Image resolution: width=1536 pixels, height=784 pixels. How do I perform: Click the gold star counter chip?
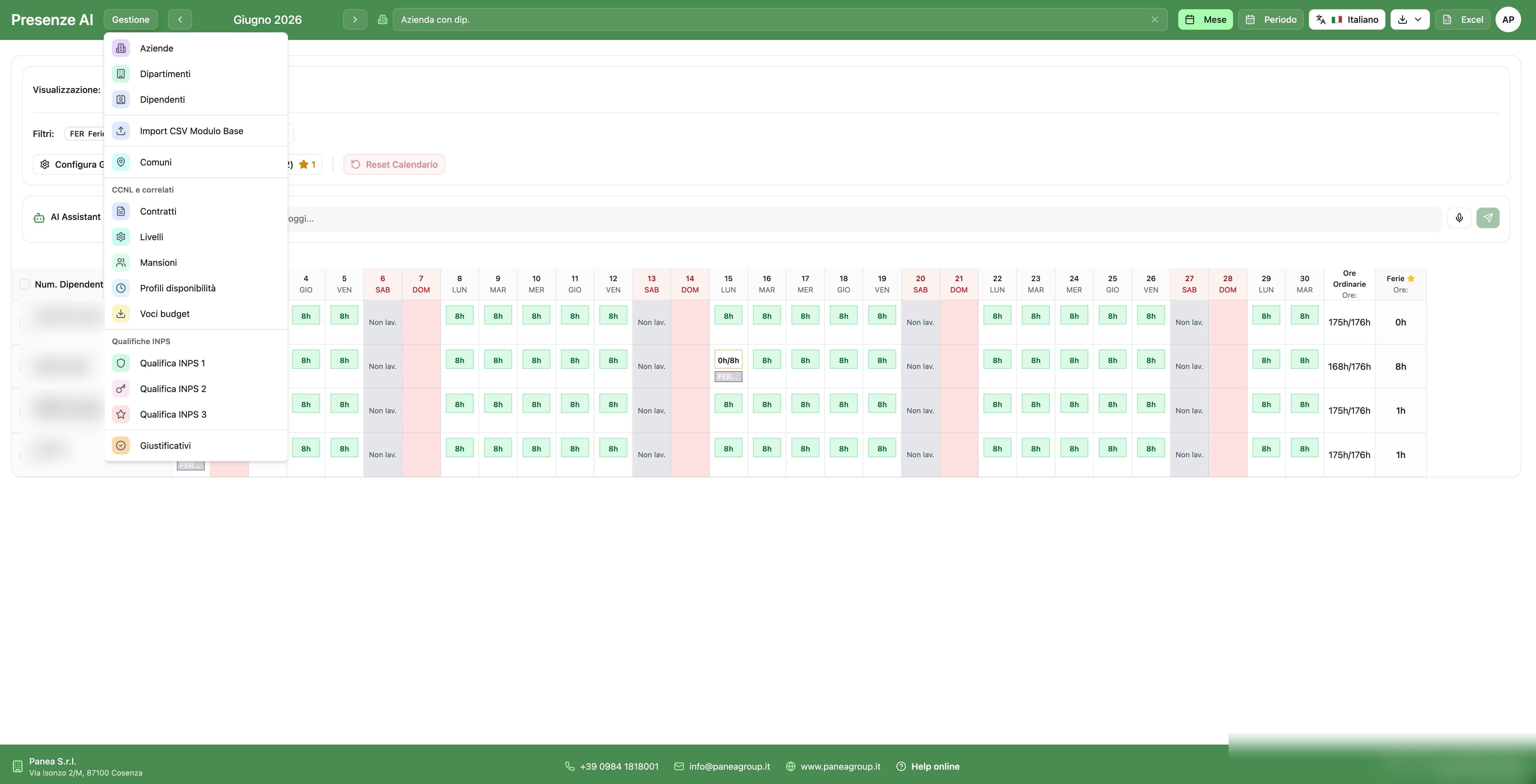pos(307,165)
